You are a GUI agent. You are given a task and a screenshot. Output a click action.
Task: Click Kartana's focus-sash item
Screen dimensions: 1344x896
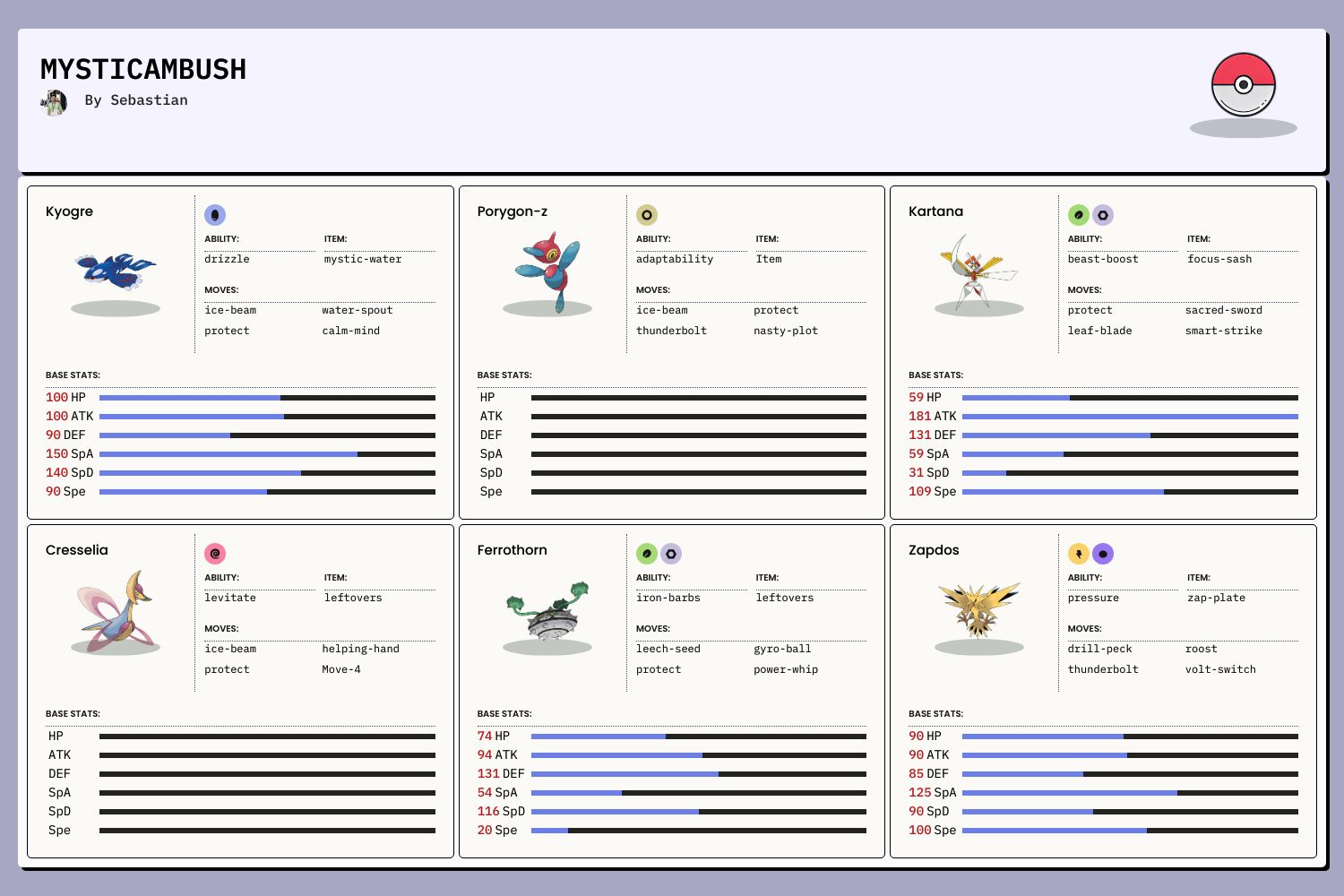pos(1219,259)
